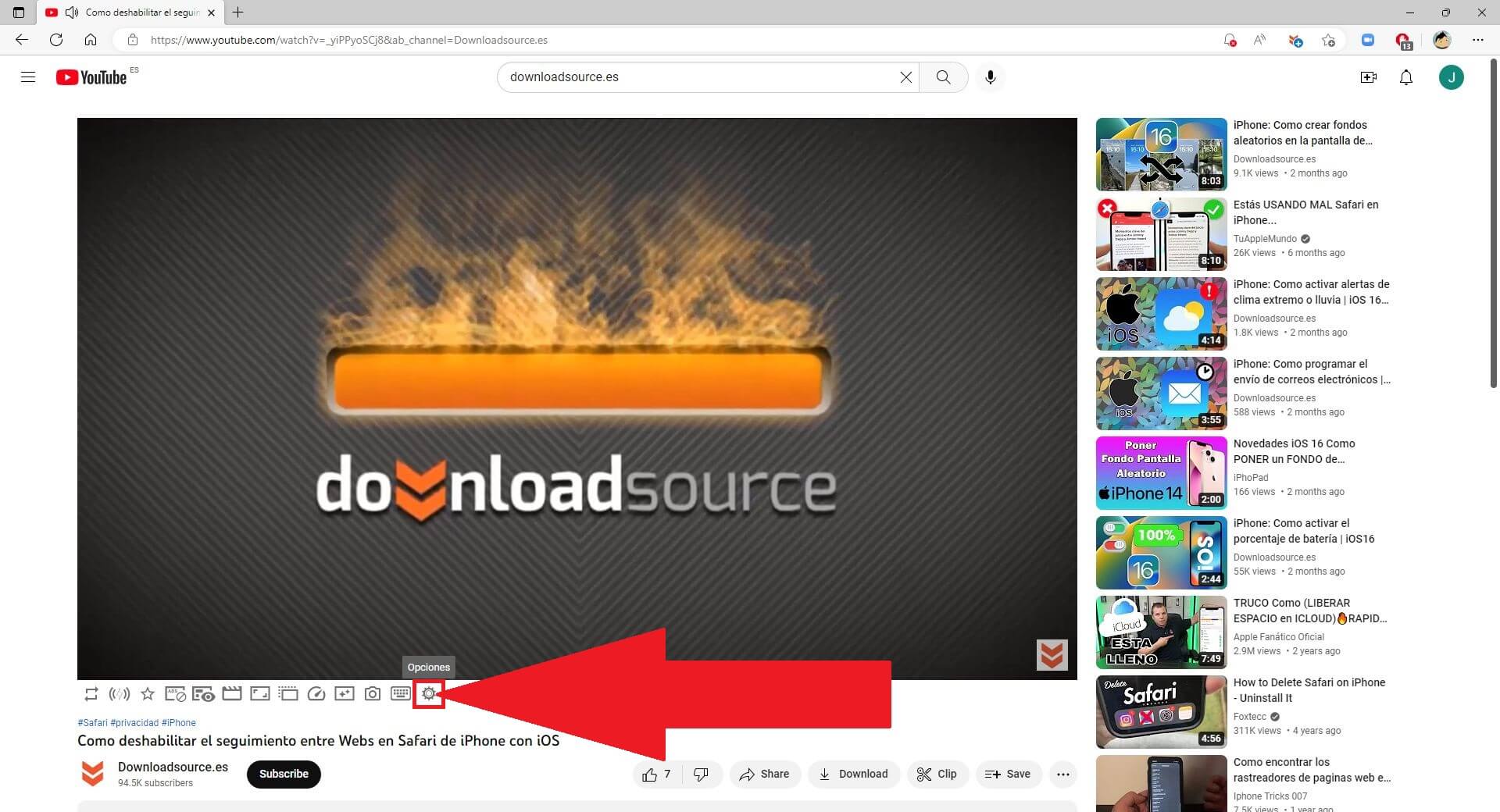Click the video player area

pos(577,398)
